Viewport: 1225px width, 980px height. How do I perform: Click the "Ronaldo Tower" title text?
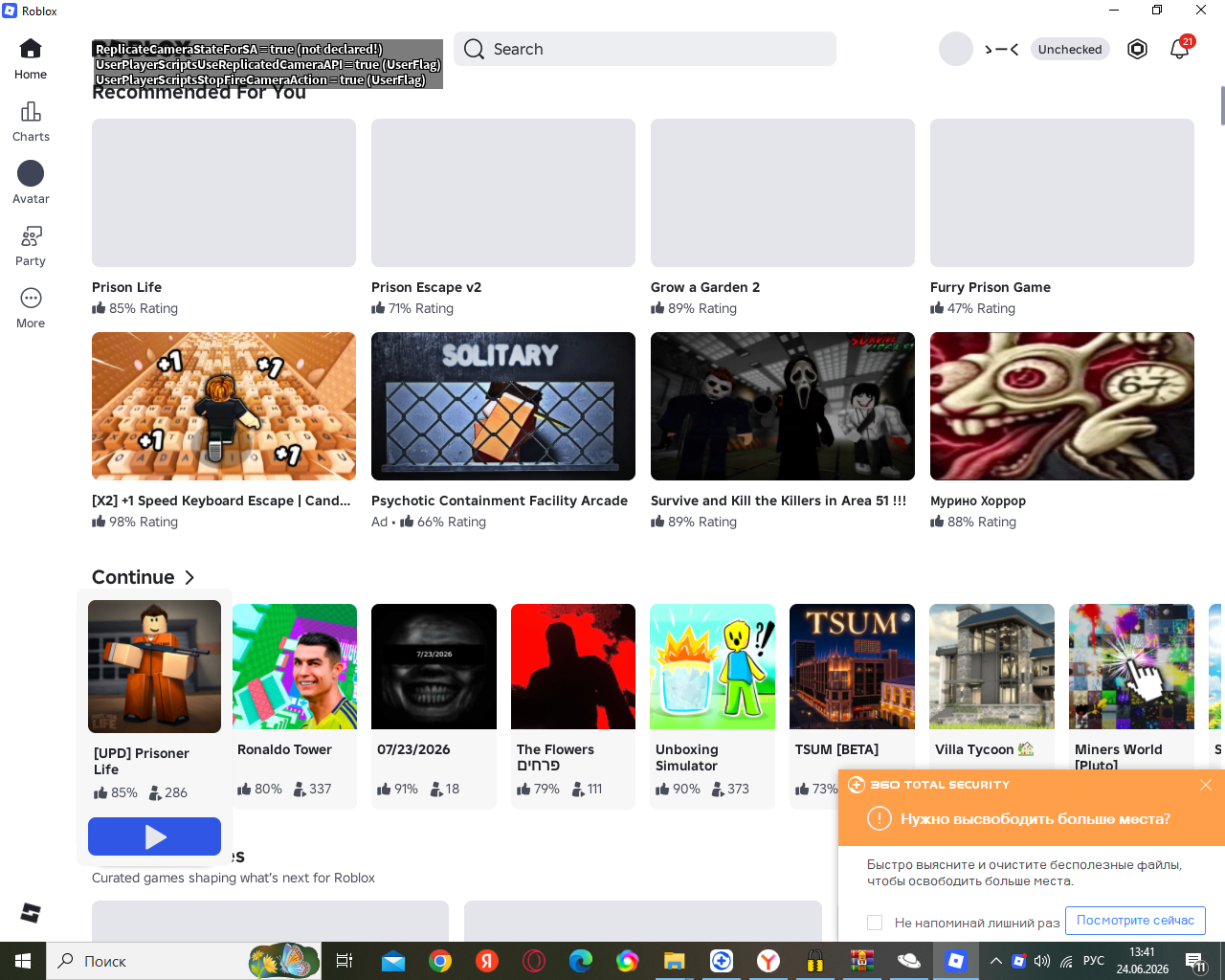[284, 749]
